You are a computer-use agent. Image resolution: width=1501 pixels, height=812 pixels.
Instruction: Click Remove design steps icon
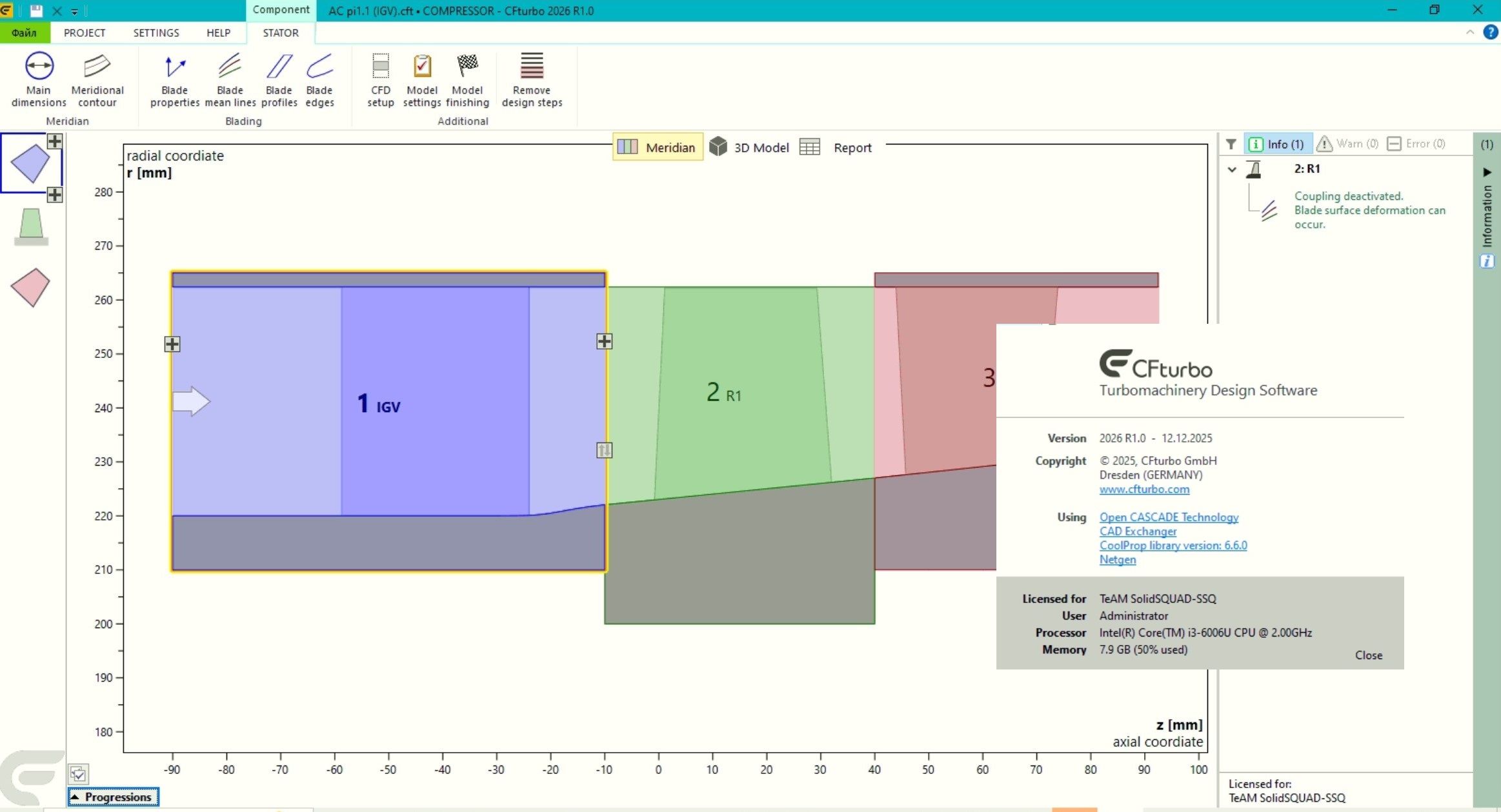pyautogui.click(x=532, y=66)
